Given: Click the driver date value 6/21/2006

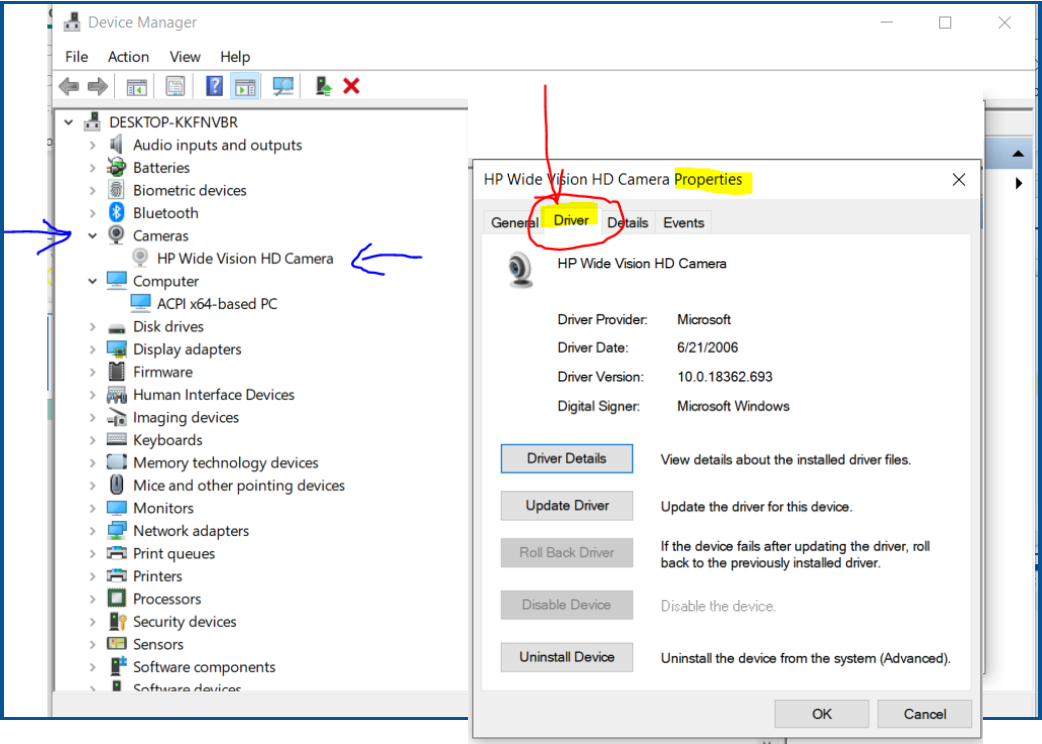Looking at the screenshot, I should click(x=707, y=347).
